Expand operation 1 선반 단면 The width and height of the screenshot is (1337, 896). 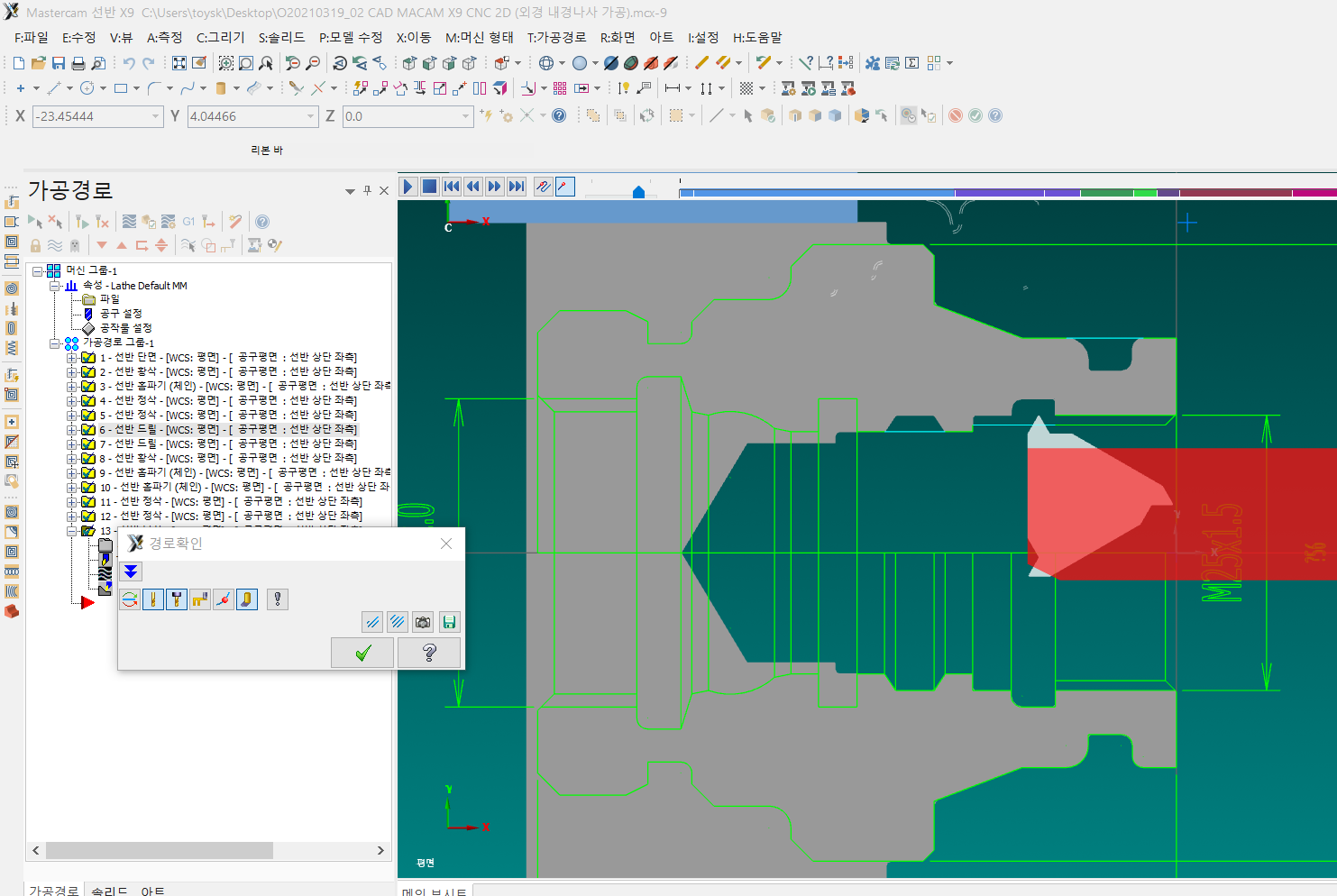71,358
